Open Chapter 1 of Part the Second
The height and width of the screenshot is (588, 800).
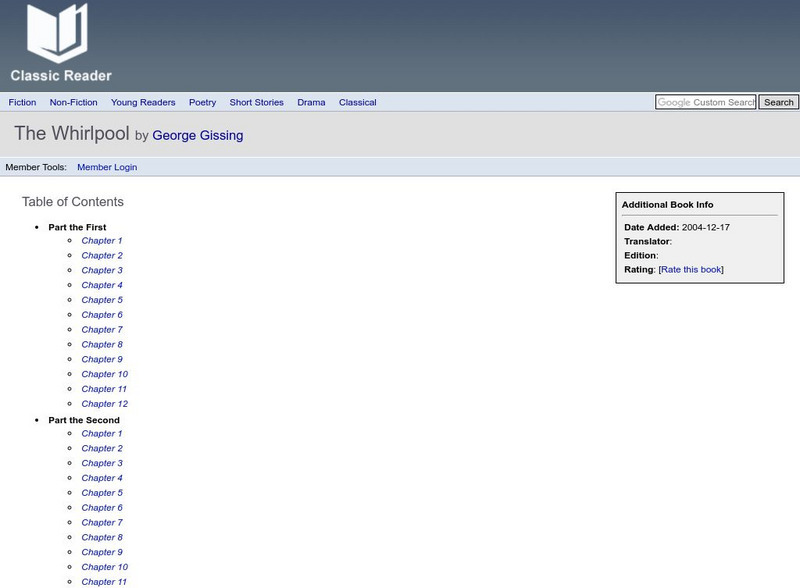point(102,434)
